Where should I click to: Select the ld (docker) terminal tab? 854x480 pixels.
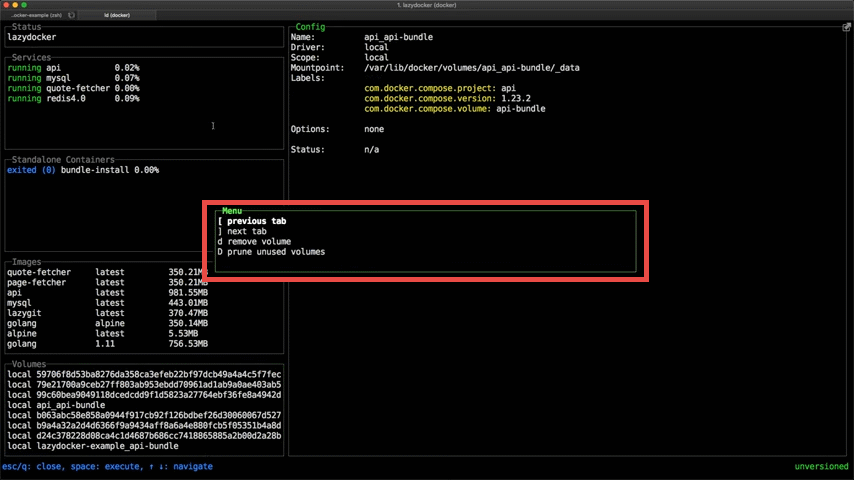[x=117, y=16]
